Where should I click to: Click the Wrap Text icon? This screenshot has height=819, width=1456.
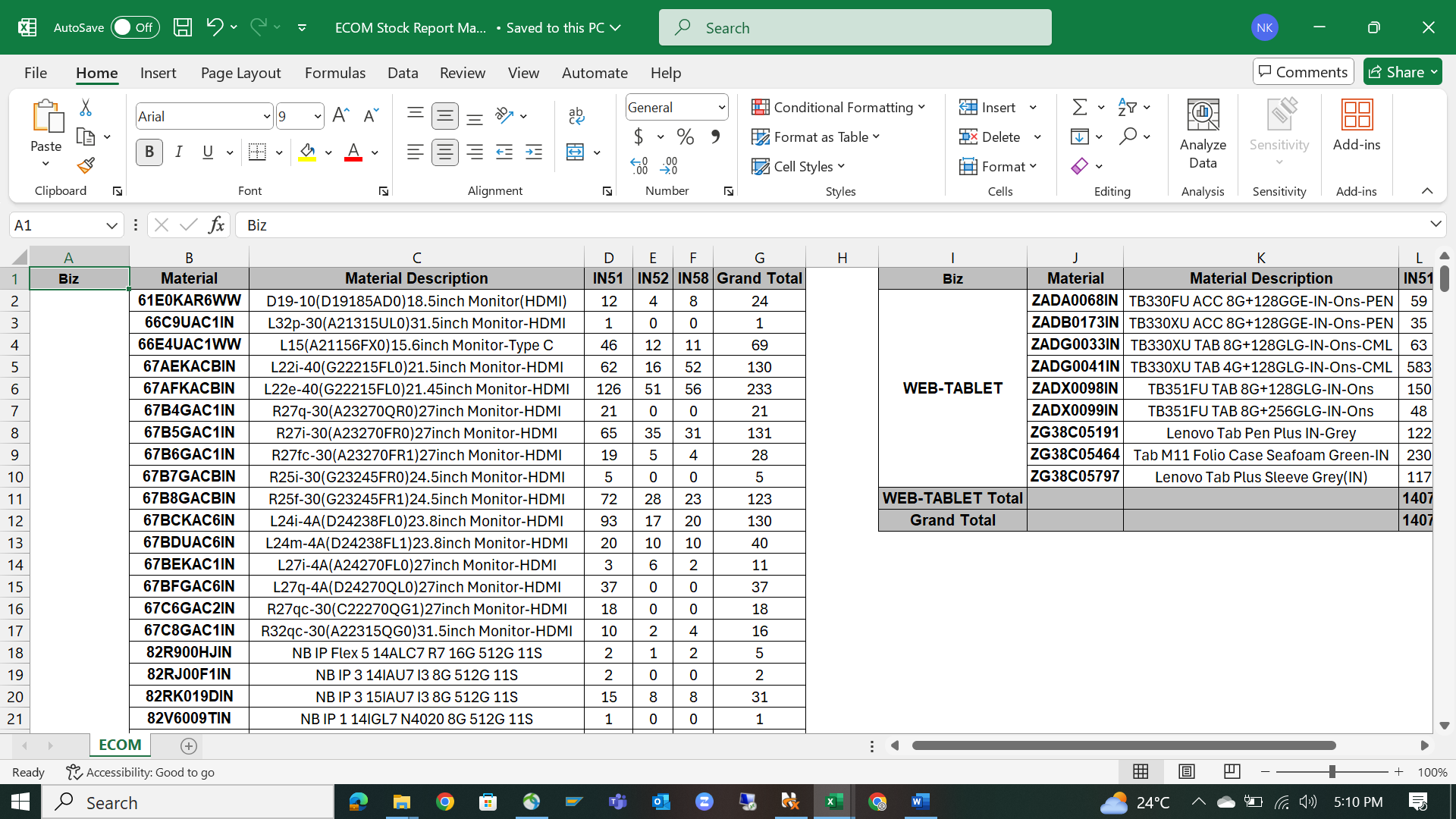click(576, 116)
